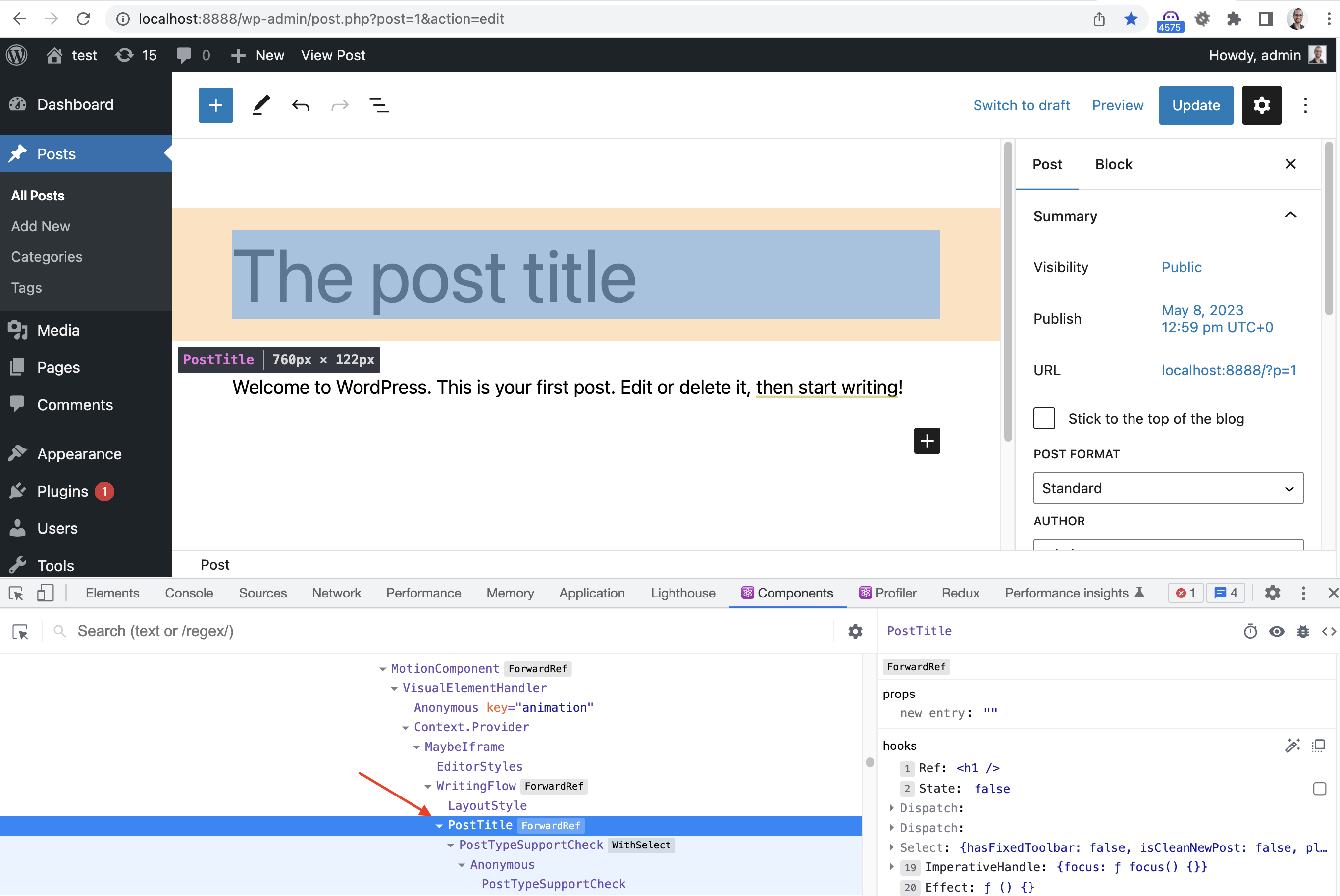Open Media in the admin sidebar
Image resolution: width=1340 pixels, height=896 pixels.
tap(58, 330)
